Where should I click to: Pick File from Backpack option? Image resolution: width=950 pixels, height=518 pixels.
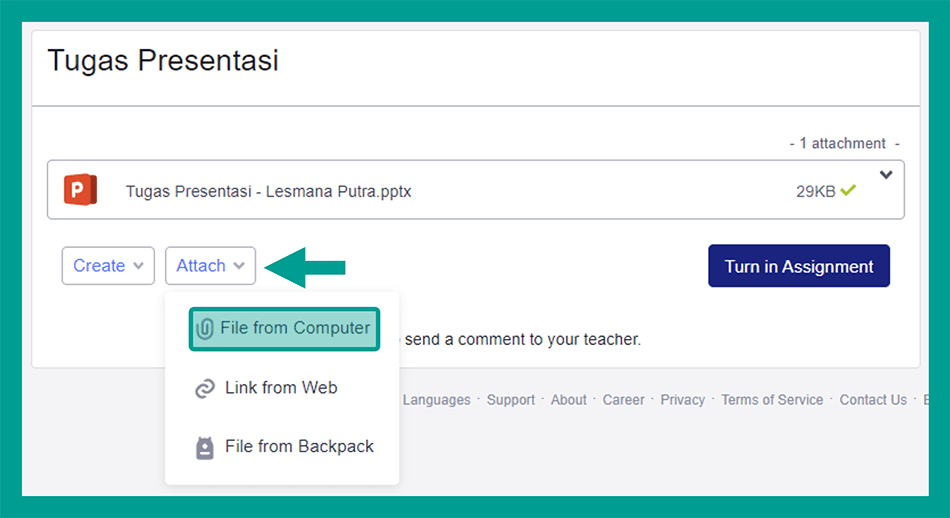299,446
